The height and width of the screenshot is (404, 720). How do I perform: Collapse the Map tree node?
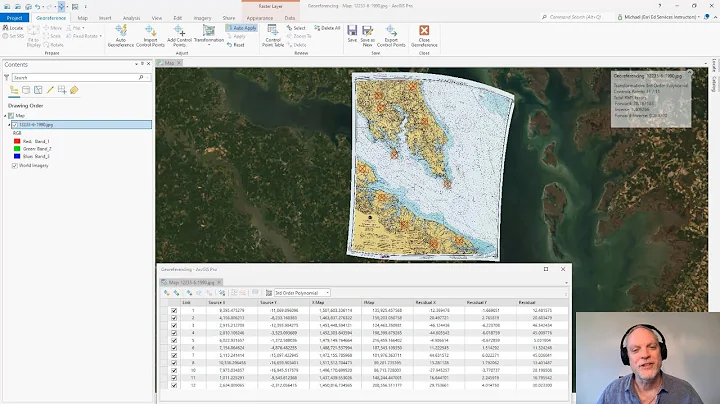pyautogui.click(x=6, y=116)
